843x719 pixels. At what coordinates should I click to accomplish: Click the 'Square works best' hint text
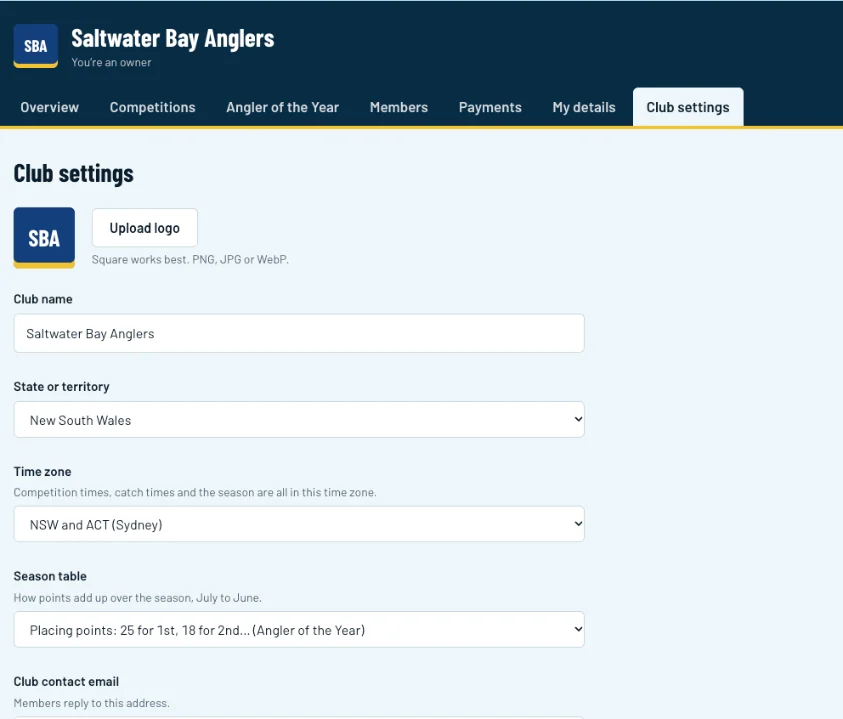pyautogui.click(x=190, y=259)
